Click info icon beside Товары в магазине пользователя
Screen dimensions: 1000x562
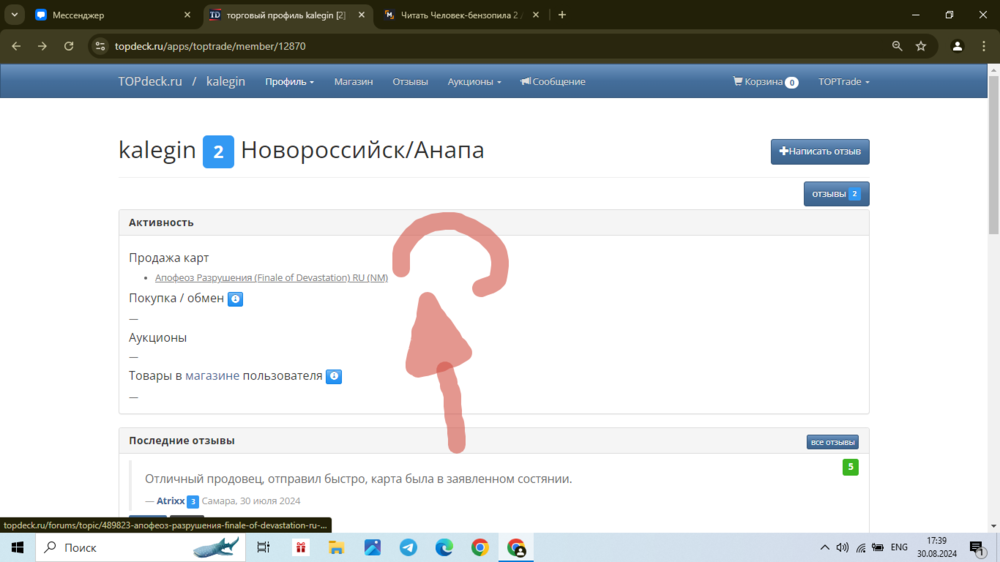pyautogui.click(x=334, y=377)
